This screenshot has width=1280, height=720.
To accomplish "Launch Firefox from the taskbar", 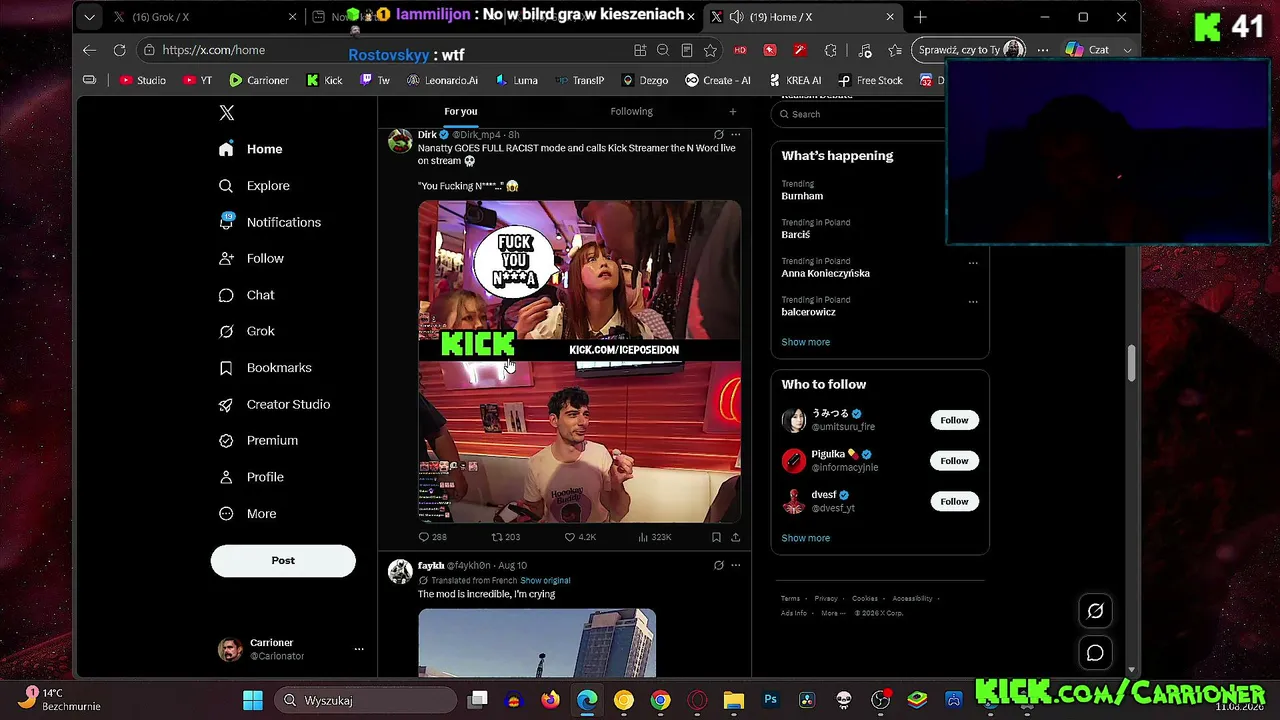I will click(x=551, y=700).
